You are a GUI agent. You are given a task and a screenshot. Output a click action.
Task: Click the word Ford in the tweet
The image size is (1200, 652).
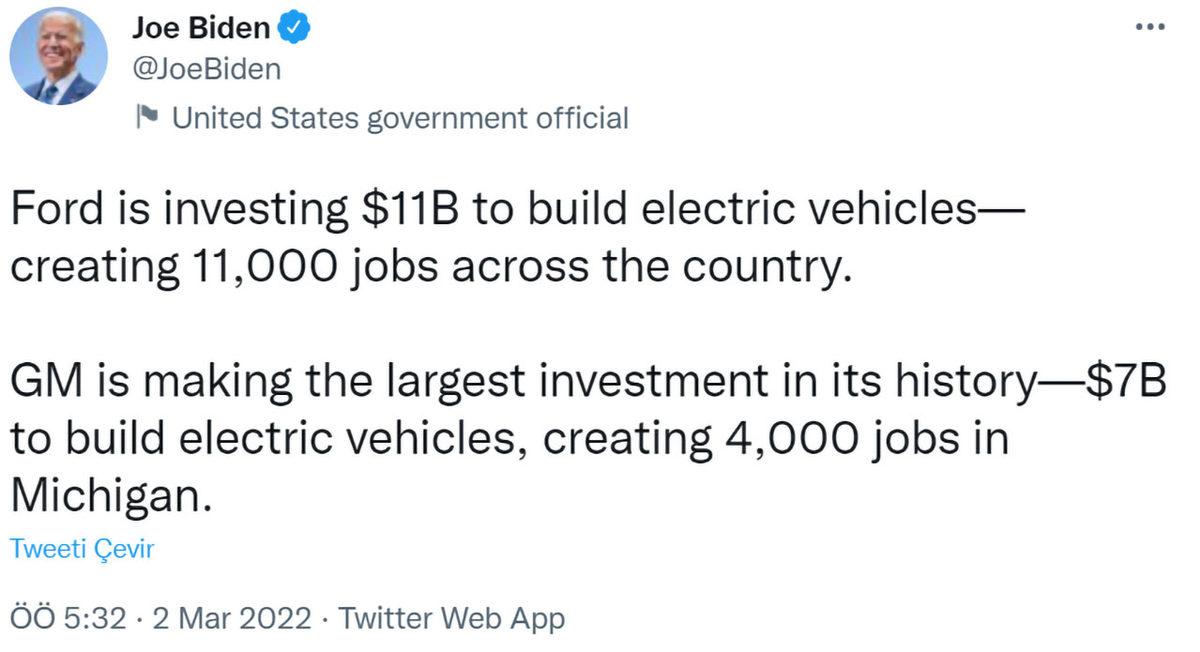point(56,208)
